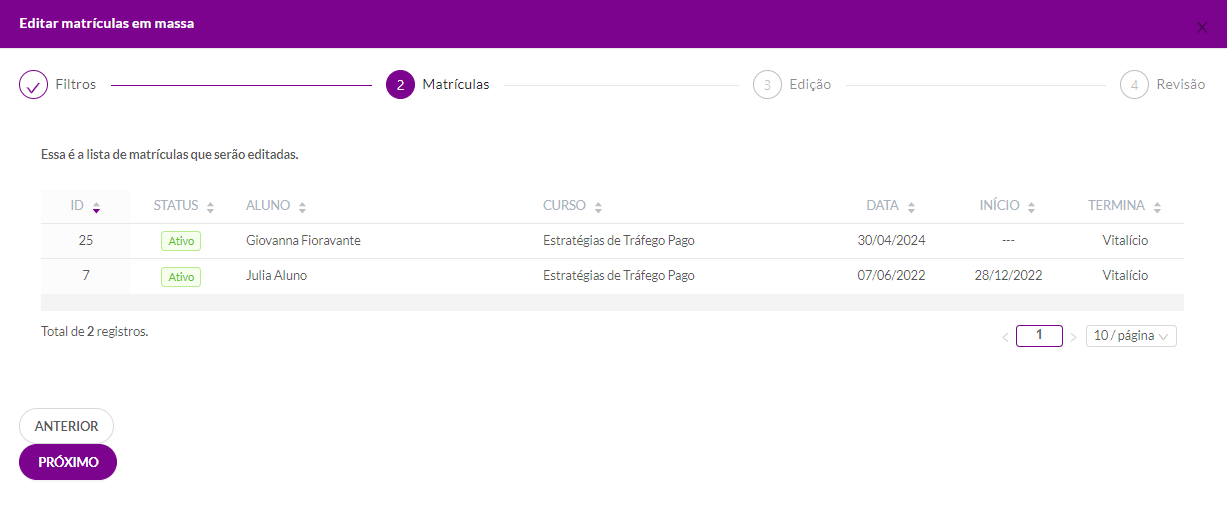The width and height of the screenshot is (1227, 516).
Task: Click step 3 Edição circle
Action: tap(767, 85)
